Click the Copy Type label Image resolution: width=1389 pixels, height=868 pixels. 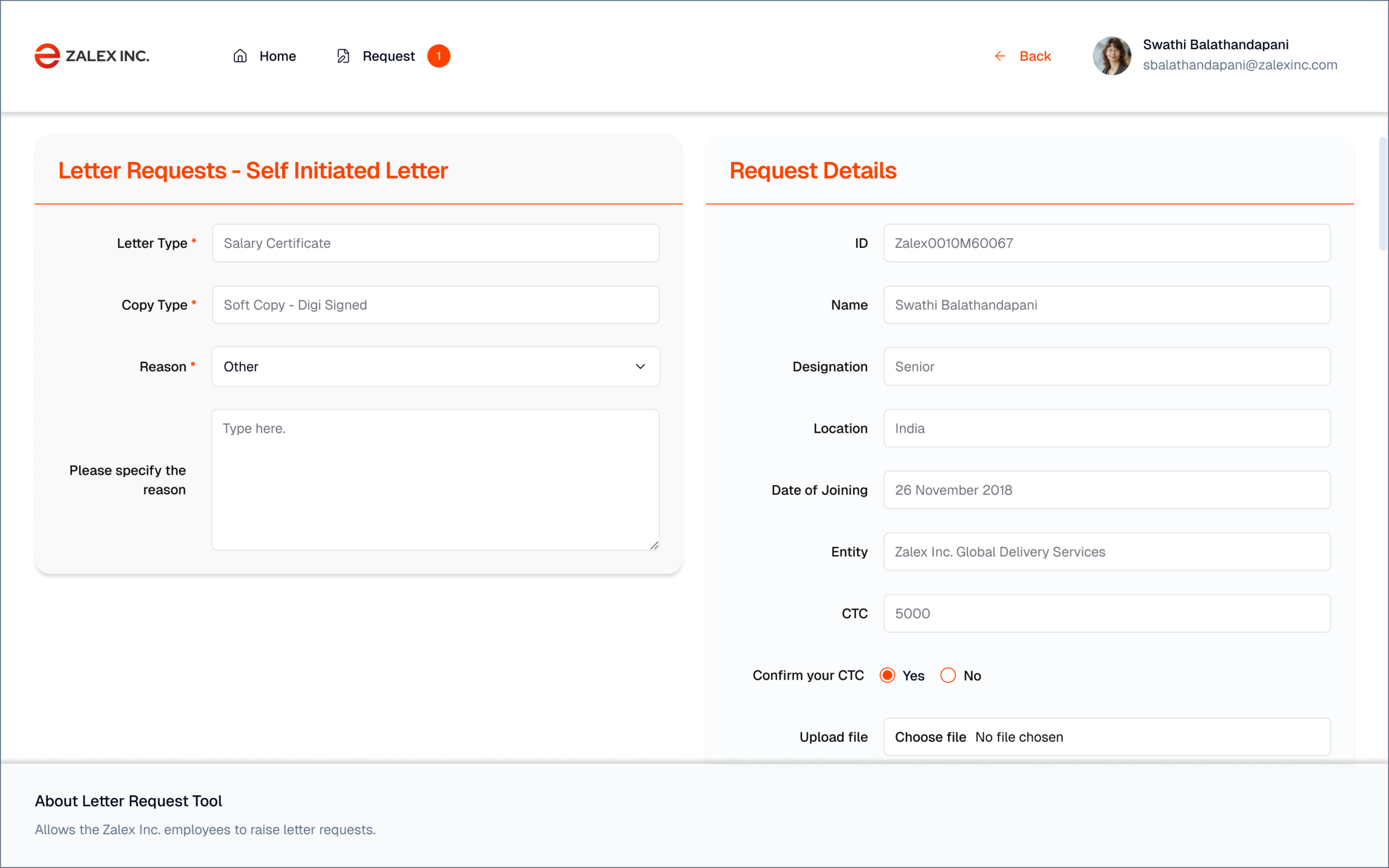coord(155,305)
